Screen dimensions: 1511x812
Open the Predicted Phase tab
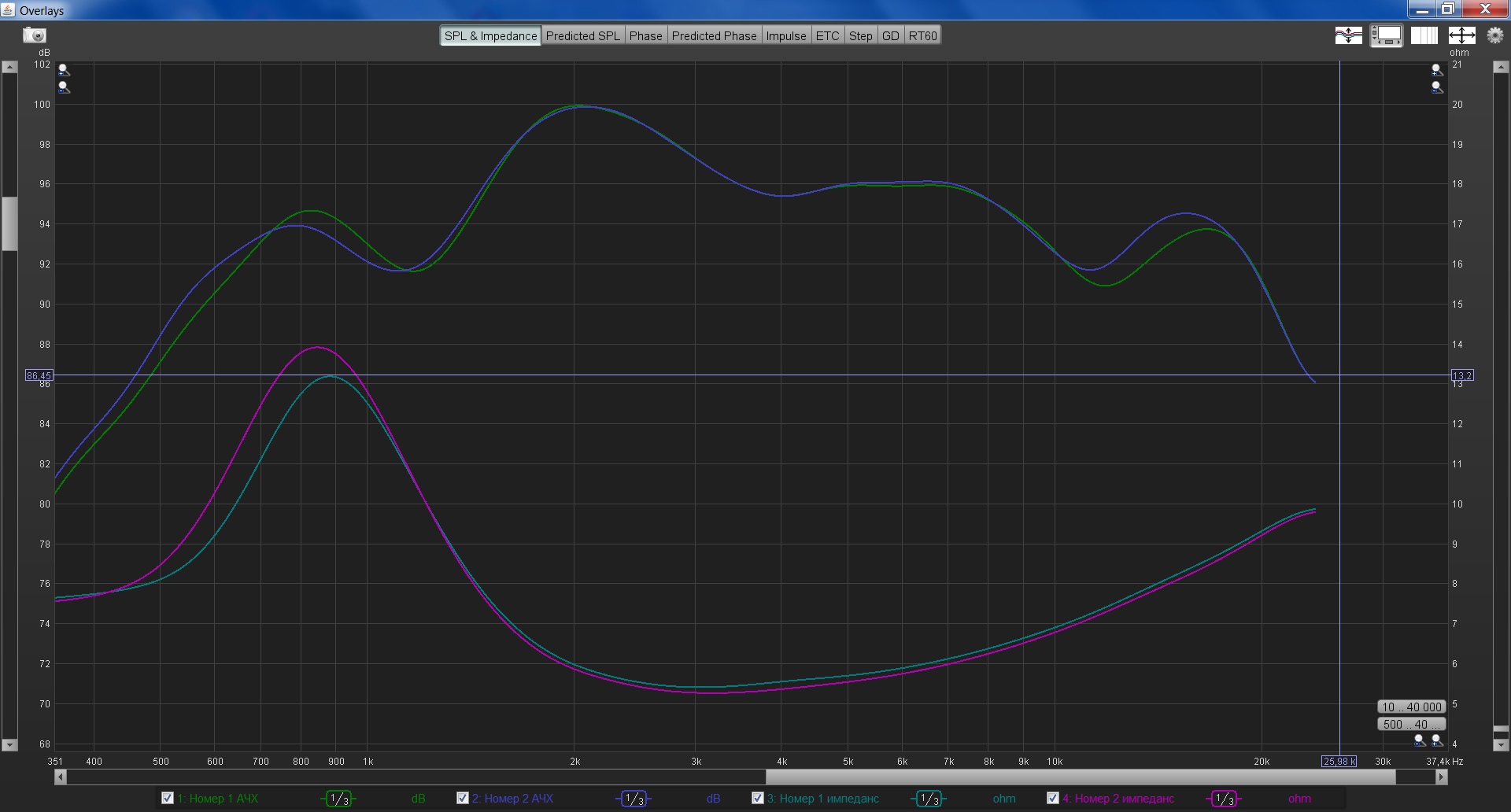click(x=715, y=36)
